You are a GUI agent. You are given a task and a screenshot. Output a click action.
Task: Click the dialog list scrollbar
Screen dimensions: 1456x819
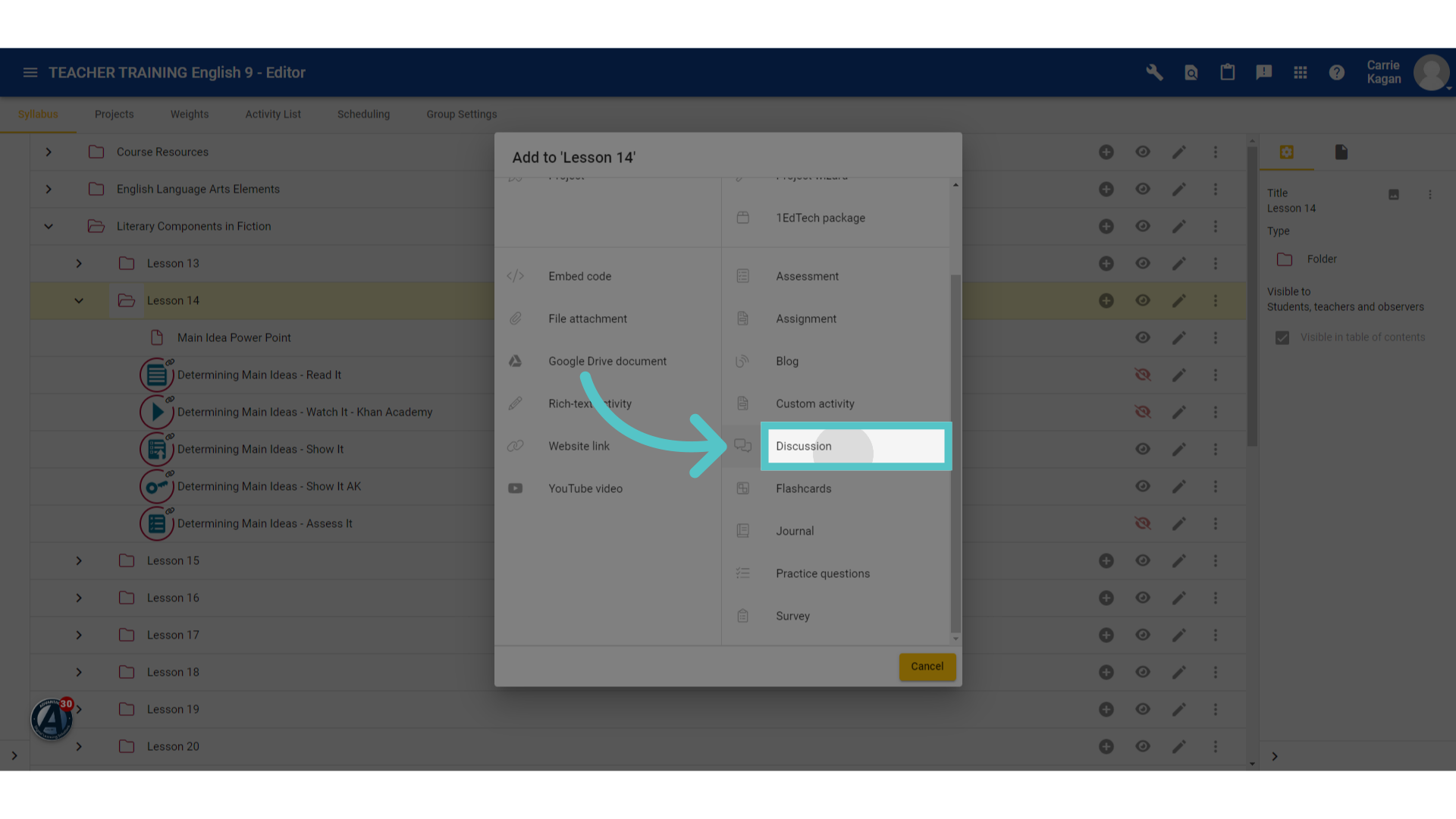point(955,453)
